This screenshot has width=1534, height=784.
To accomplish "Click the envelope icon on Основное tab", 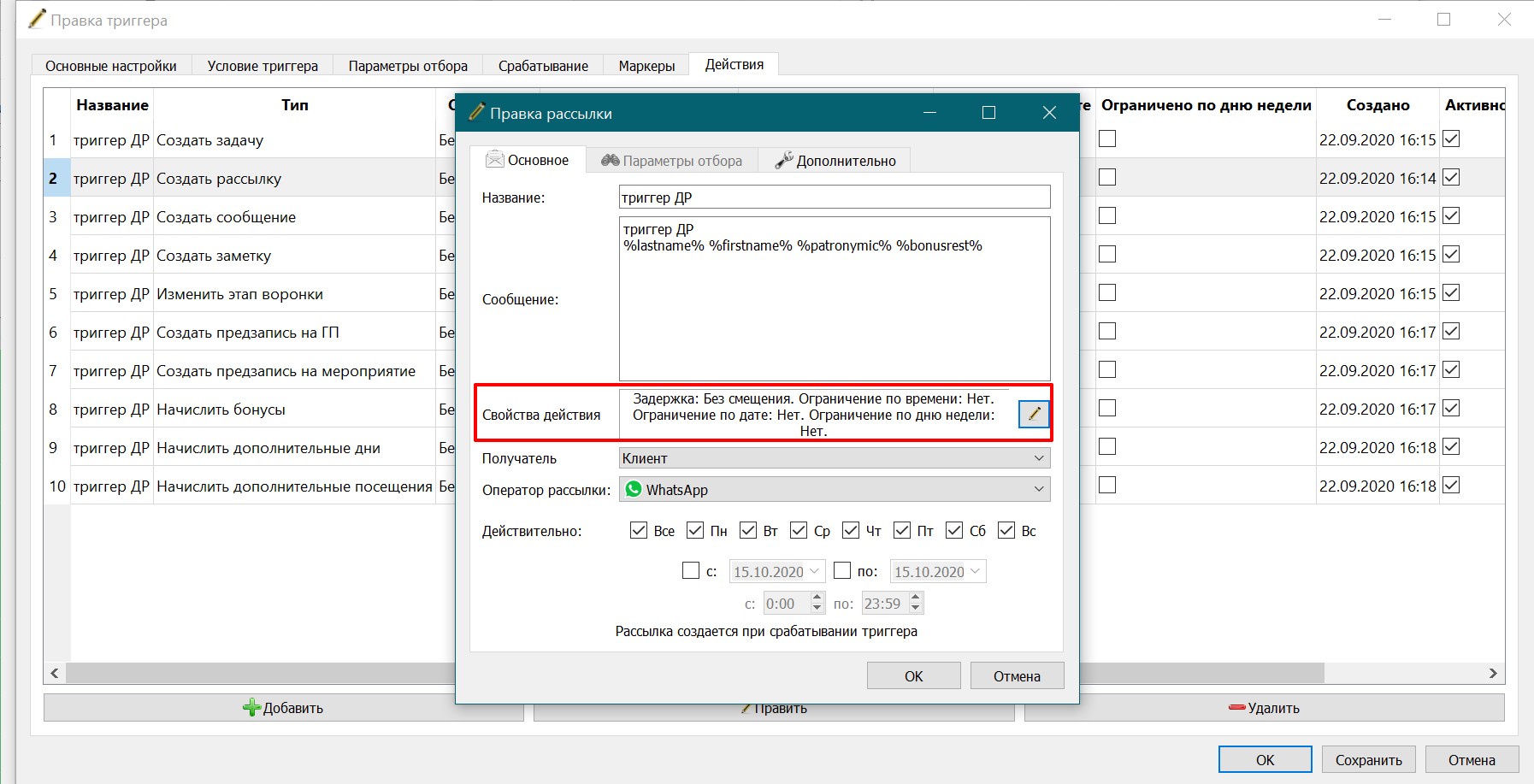I will (494, 160).
